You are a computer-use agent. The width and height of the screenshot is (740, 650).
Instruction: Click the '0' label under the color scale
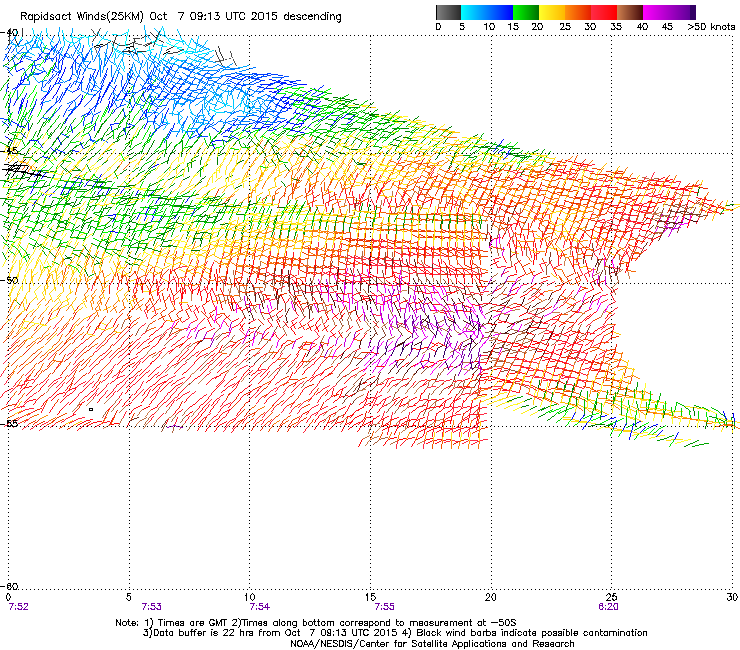tap(438, 27)
